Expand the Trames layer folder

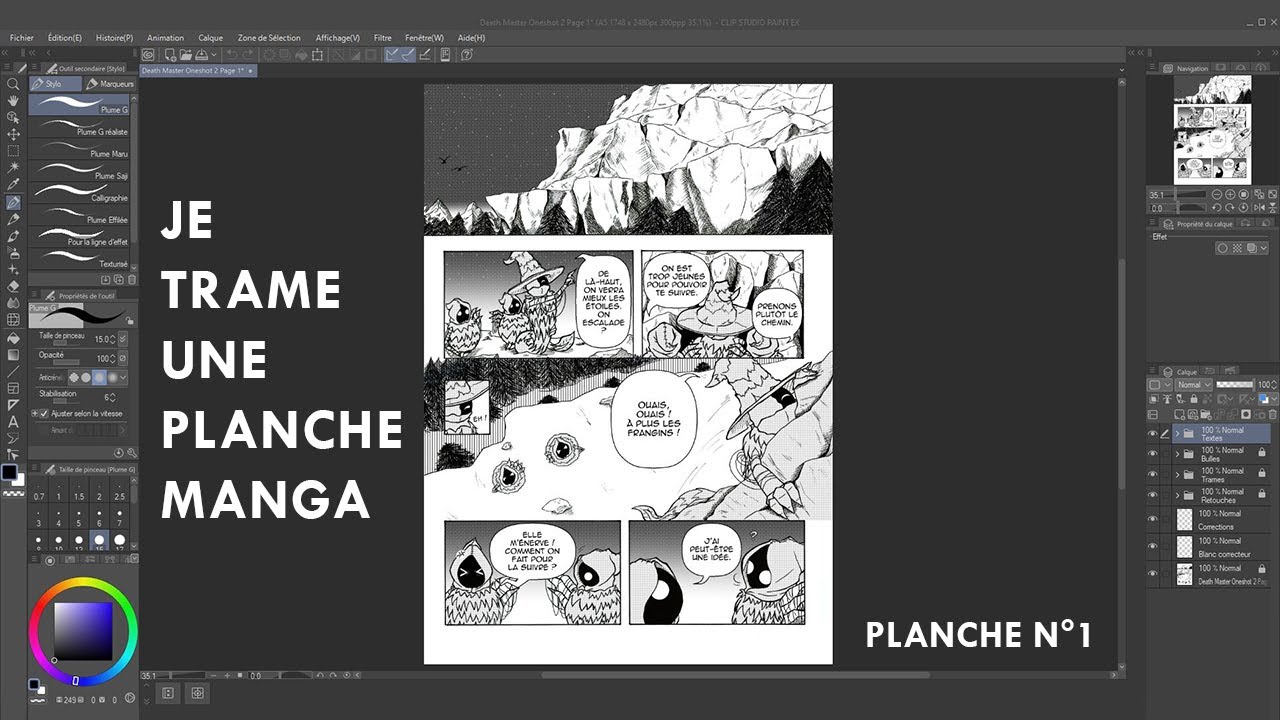tap(1177, 475)
